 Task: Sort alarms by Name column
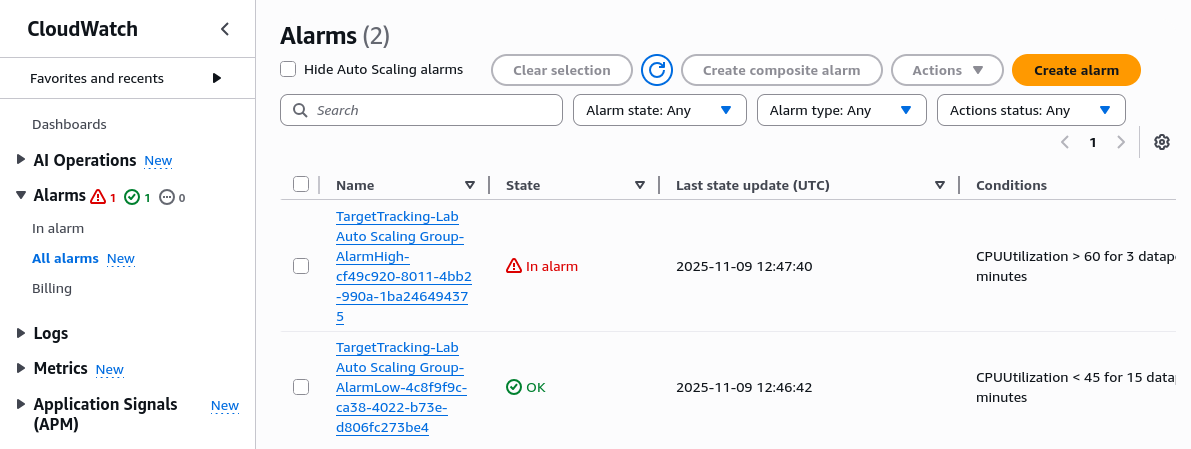(x=470, y=185)
